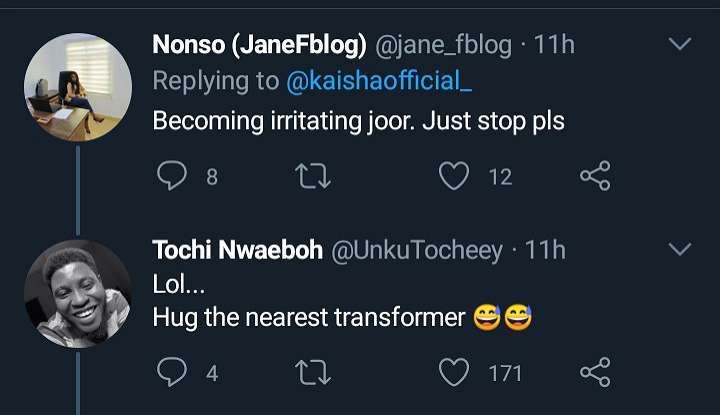Reply to Nonso's tweet via comment icon
720x415 pixels.
coord(173,177)
